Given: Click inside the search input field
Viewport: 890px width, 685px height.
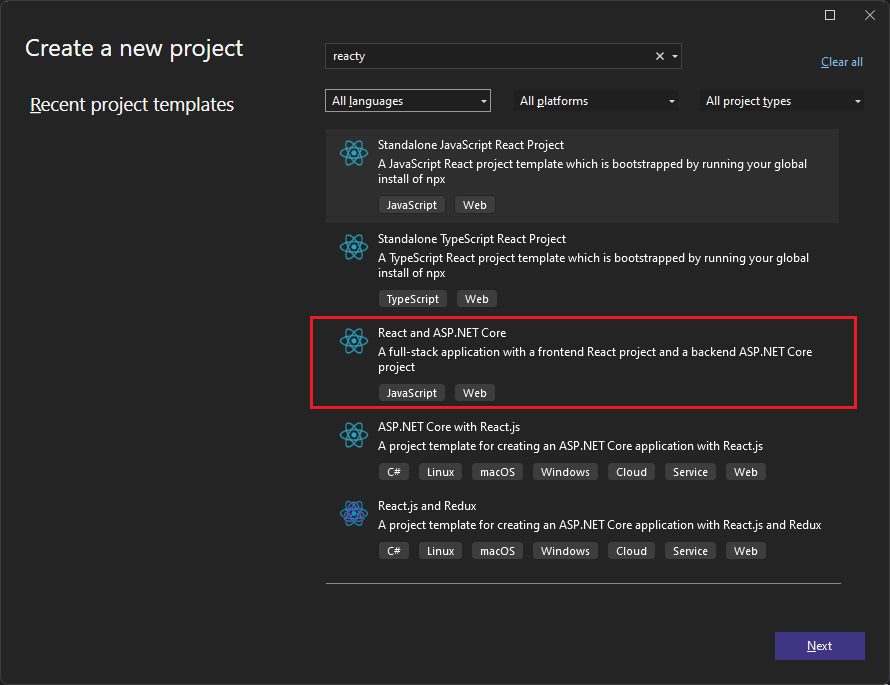Looking at the screenshot, I should coord(490,56).
